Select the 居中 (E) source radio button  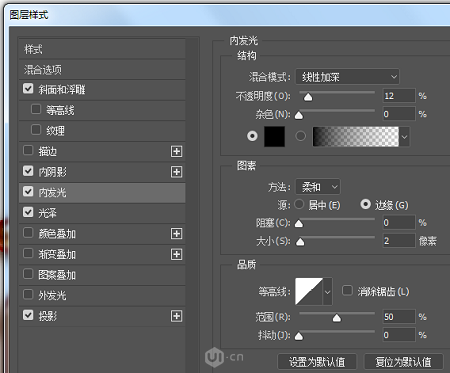(299, 204)
